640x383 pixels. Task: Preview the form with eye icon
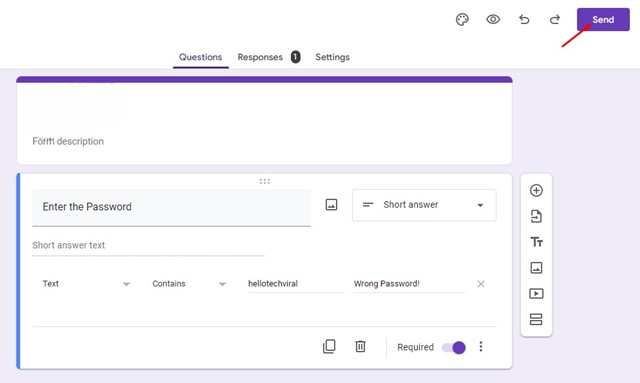(x=493, y=19)
